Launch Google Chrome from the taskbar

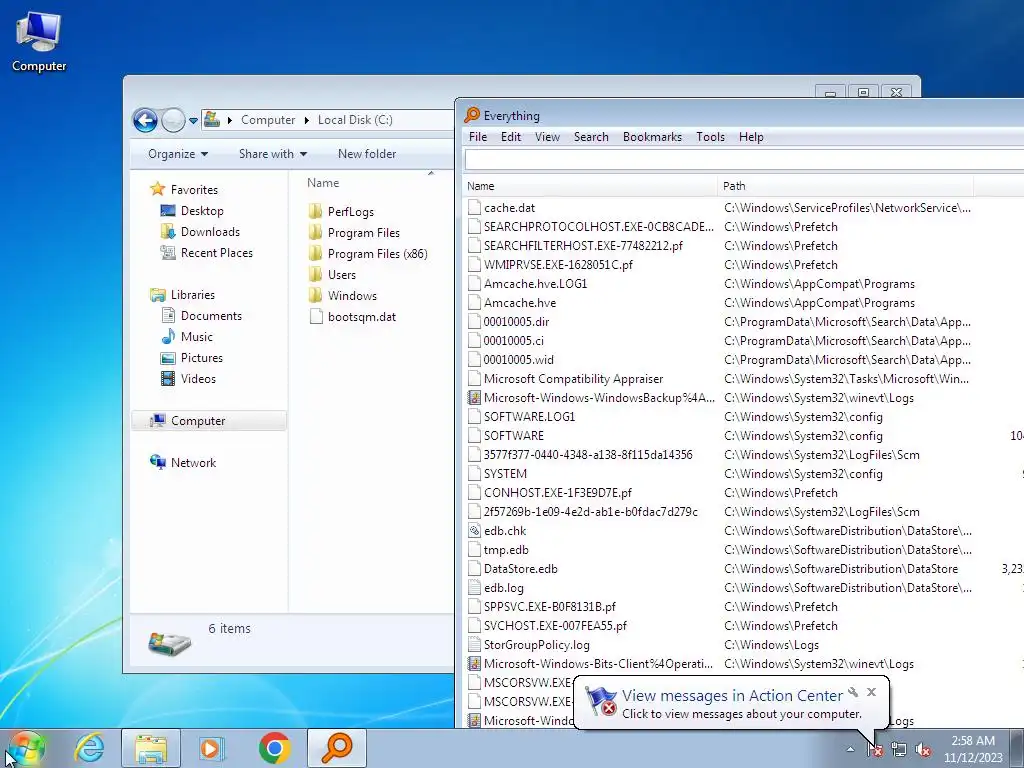point(274,748)
